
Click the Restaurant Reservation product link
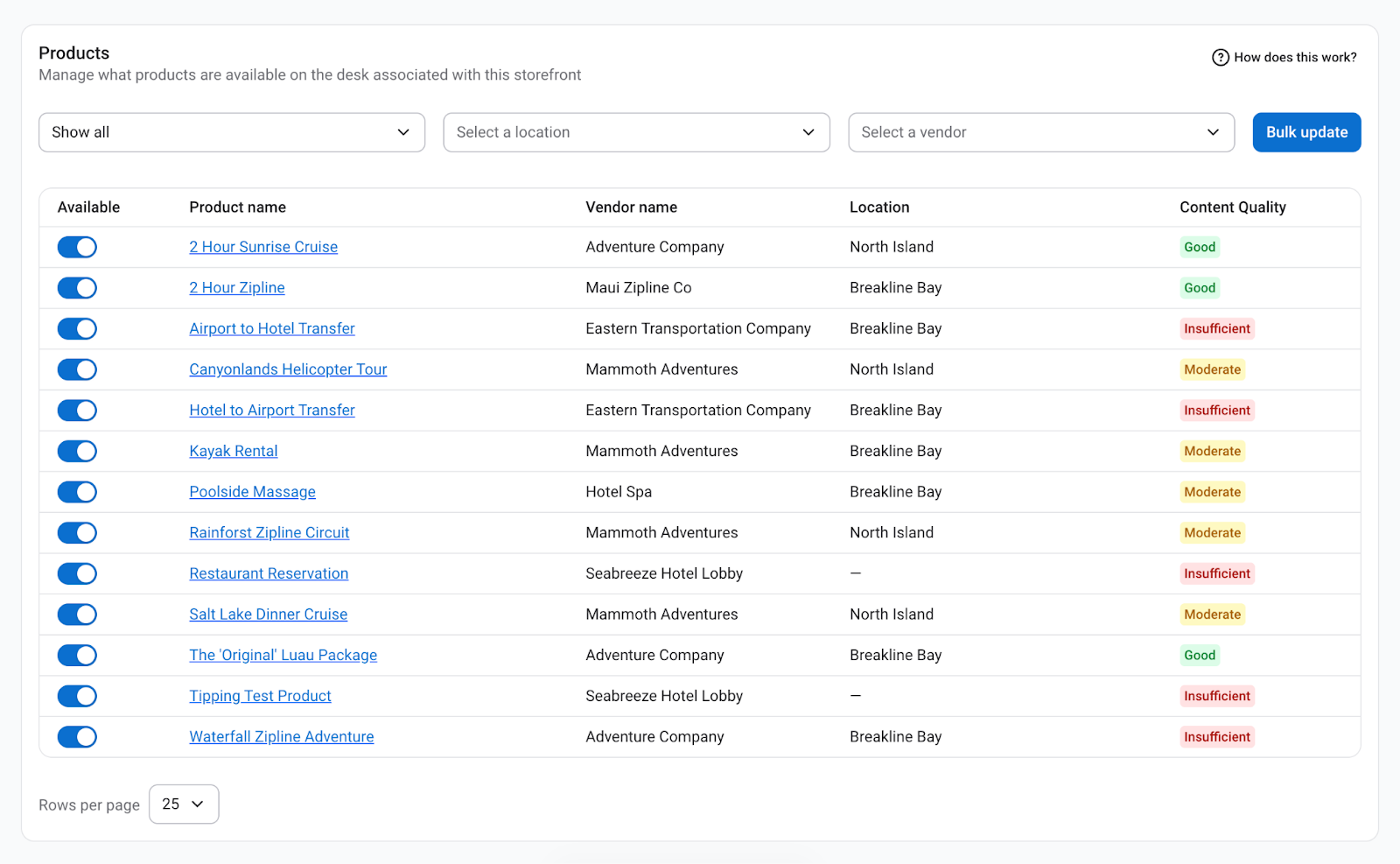point(269,574)
